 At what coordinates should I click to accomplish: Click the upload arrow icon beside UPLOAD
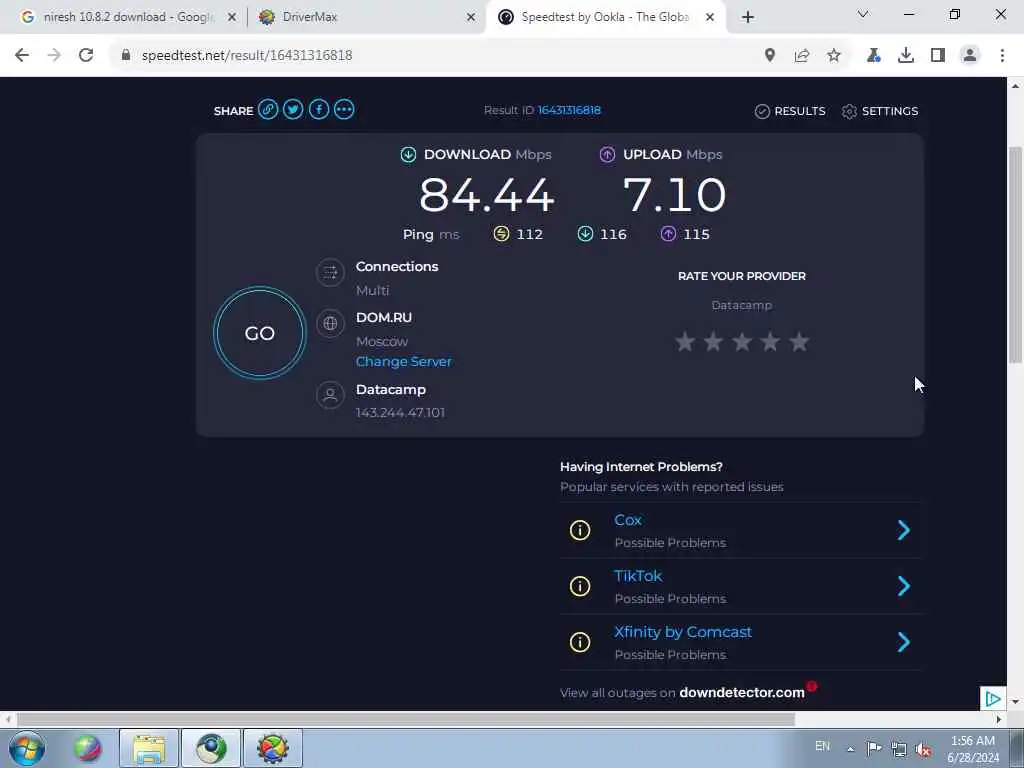(607, 155)
